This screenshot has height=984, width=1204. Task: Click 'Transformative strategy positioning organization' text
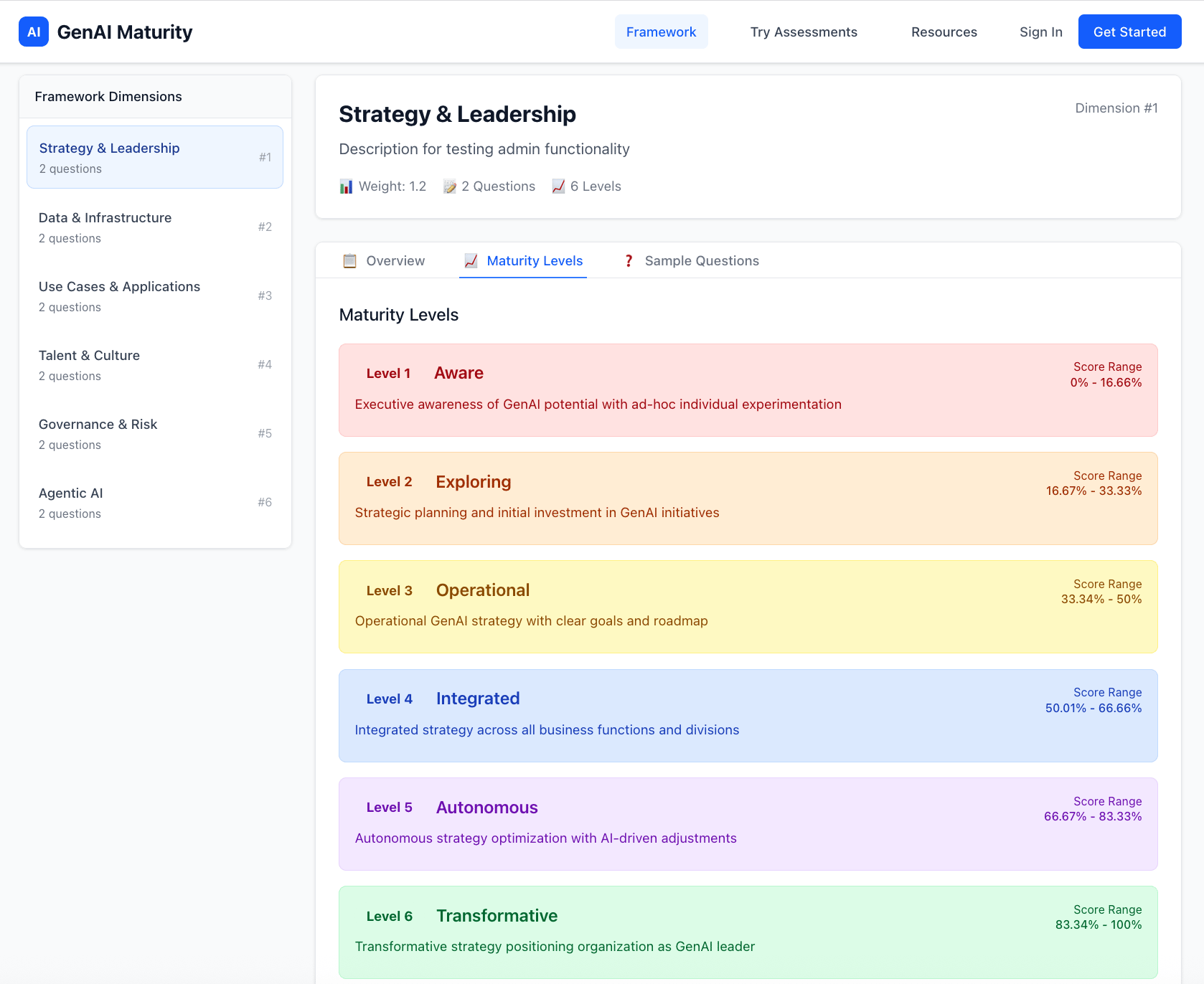tap(555, 947)
